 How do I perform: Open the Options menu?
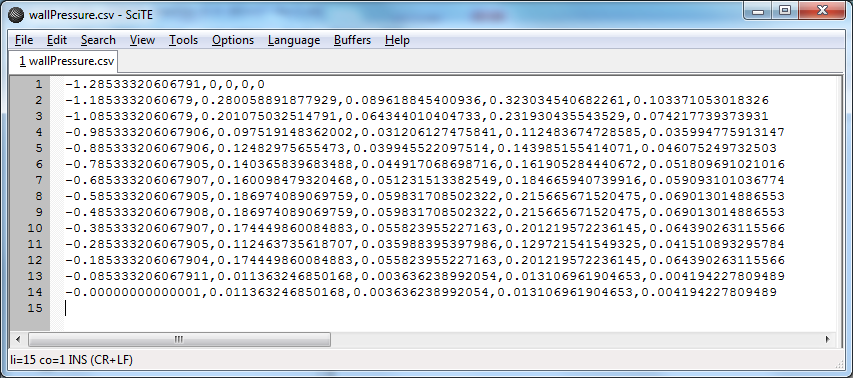click(x=233, y=40)
